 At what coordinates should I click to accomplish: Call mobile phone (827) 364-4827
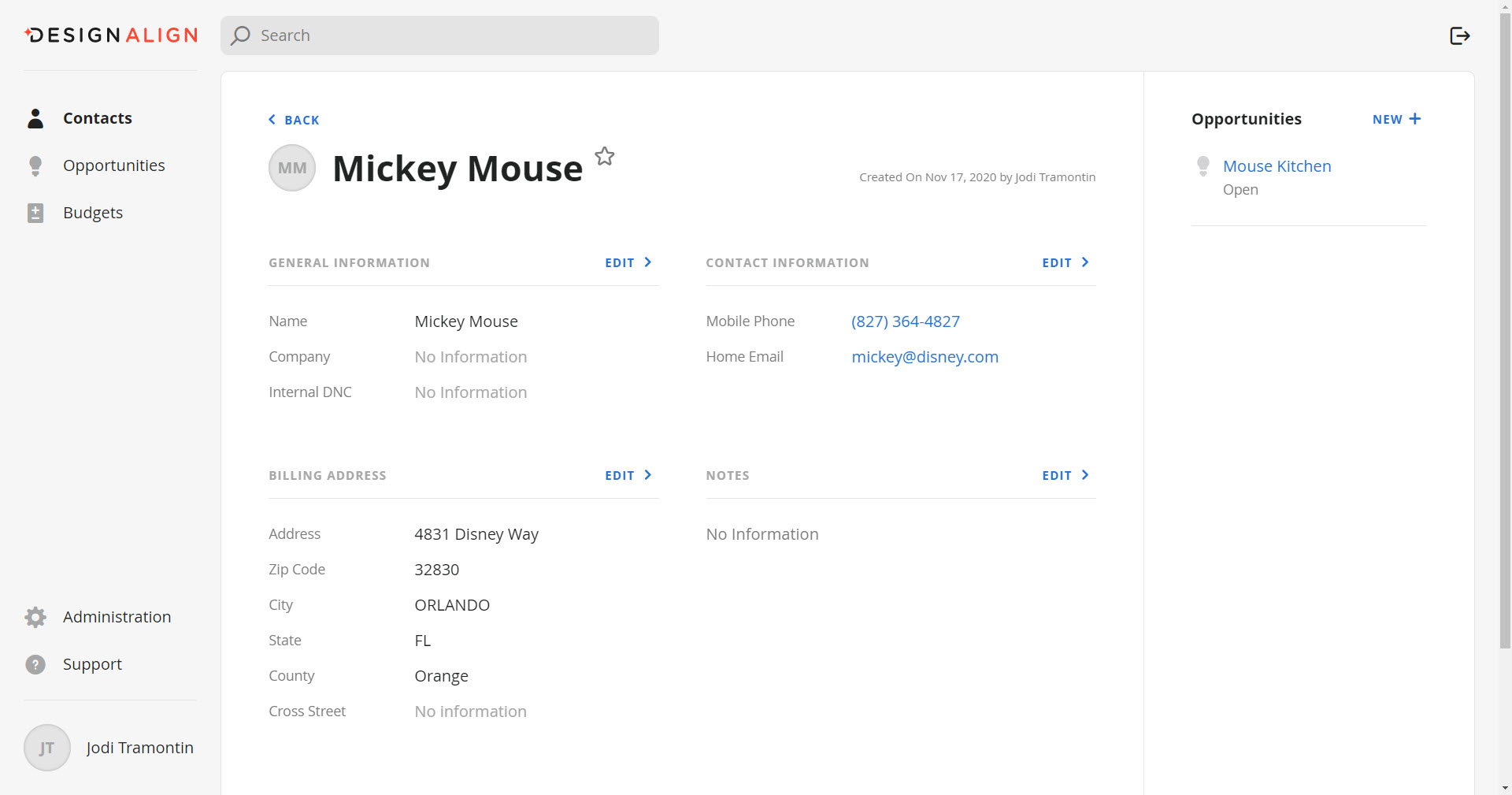pyautogui.click(x=906, y=321)
